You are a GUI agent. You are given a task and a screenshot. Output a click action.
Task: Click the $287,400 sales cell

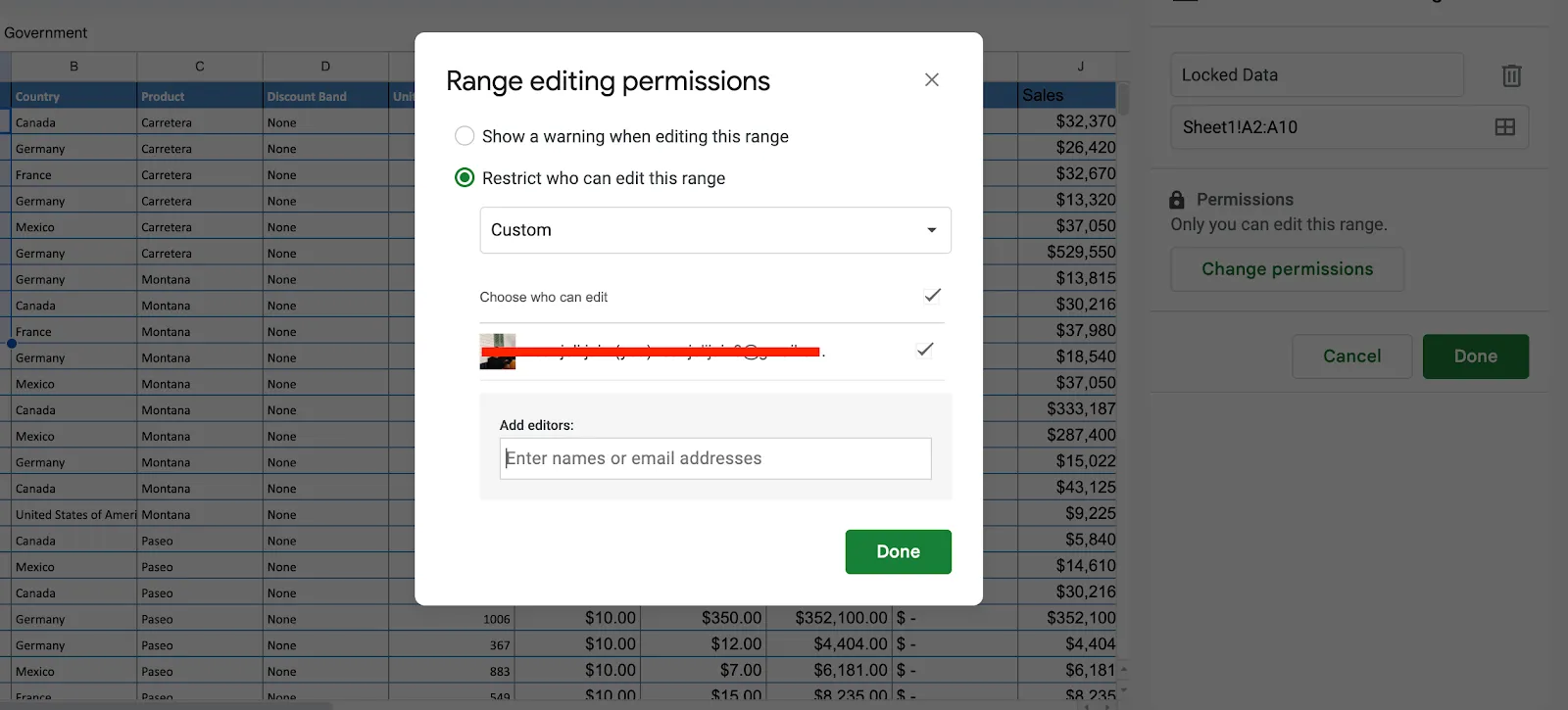[x=1067, y=435]
